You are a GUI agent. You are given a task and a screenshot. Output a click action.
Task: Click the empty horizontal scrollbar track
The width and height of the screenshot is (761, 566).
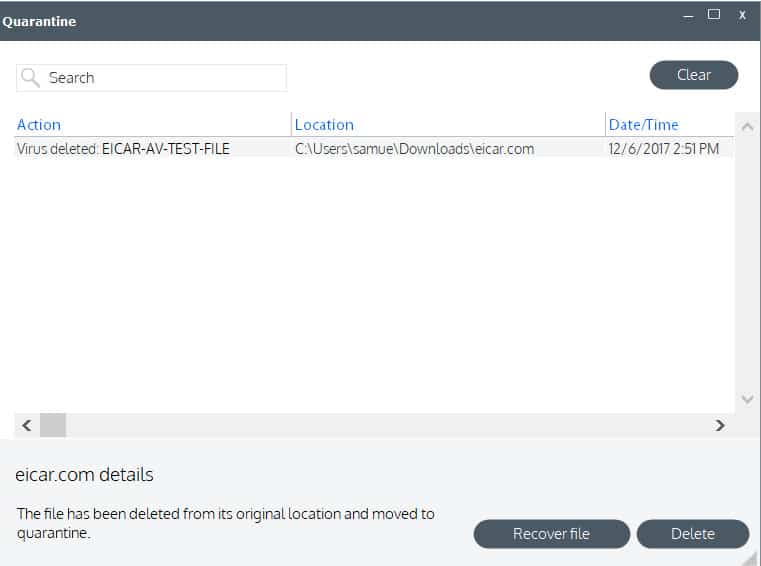(387, 425)
